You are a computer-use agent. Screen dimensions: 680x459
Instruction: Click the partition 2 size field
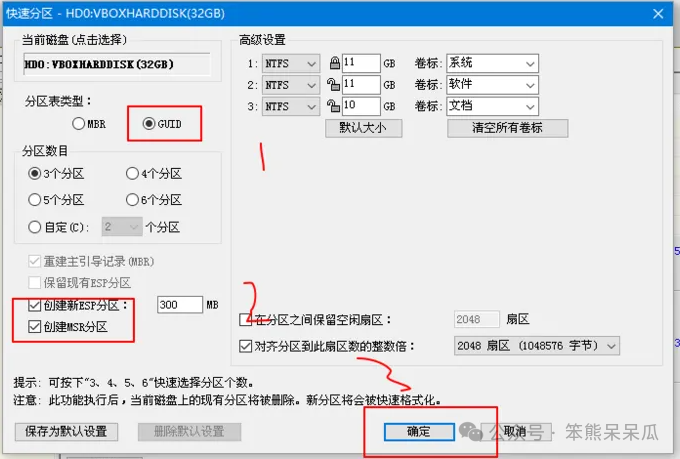[x=361, y=85]
